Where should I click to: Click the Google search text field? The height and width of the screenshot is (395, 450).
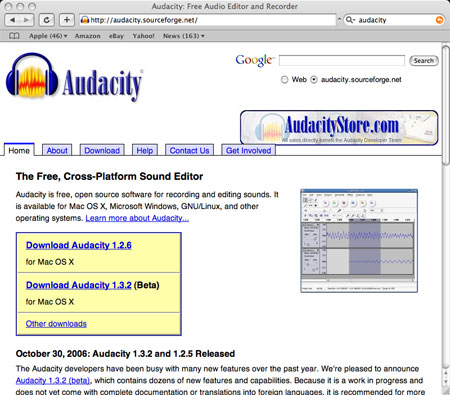tap(342, 60)
